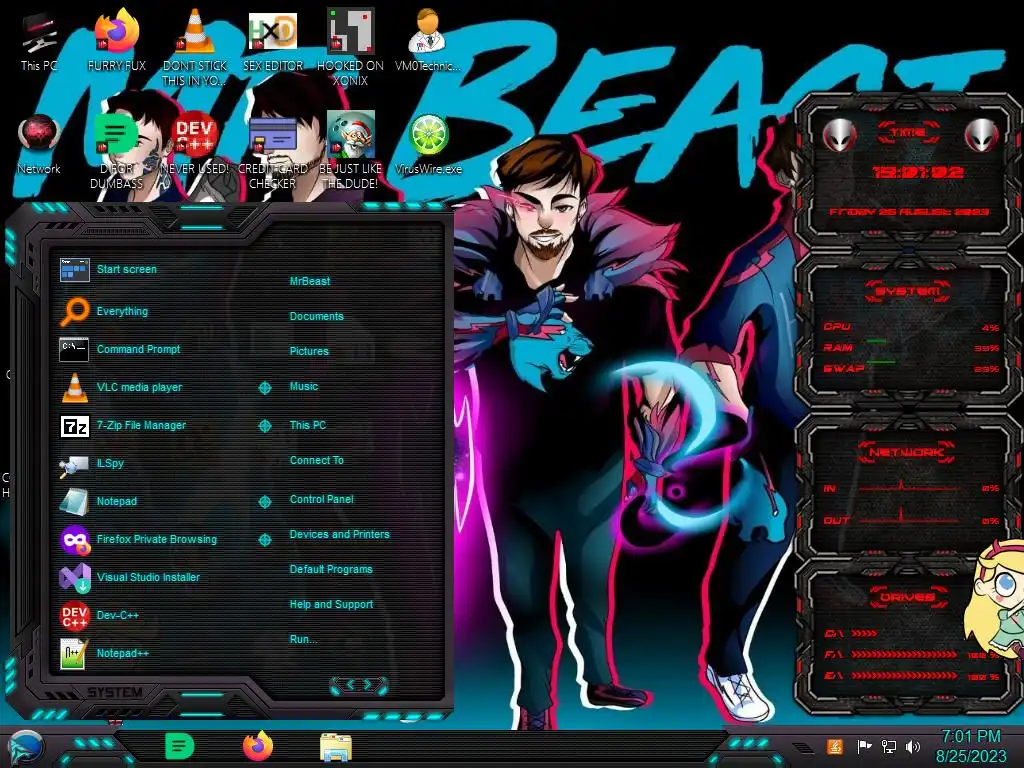Screen dimensions: 1024x768
Task: Open Default Programs
Action: 331,569
